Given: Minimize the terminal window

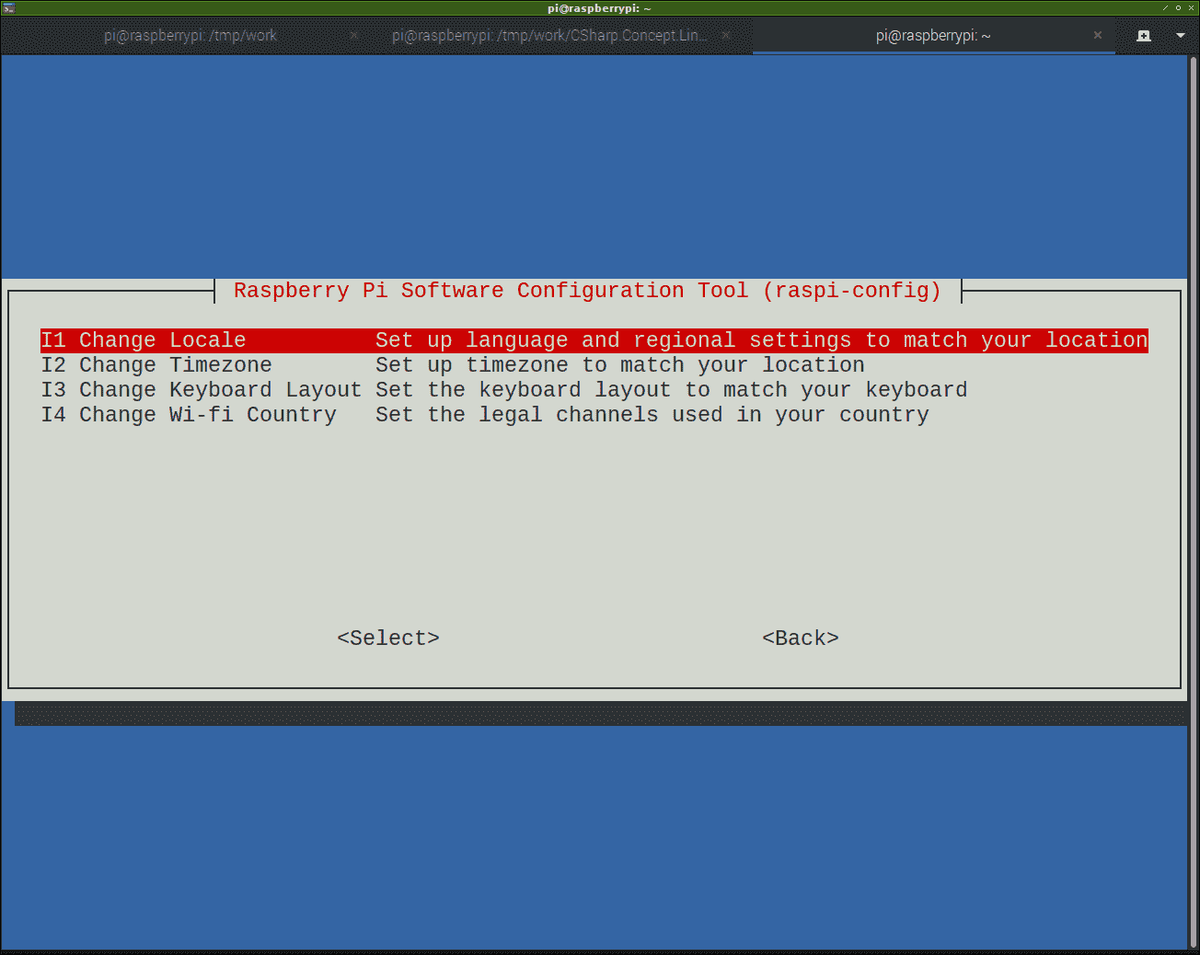Looking at the screenshot, I should pyautogui.click(x=1165, y=7).
